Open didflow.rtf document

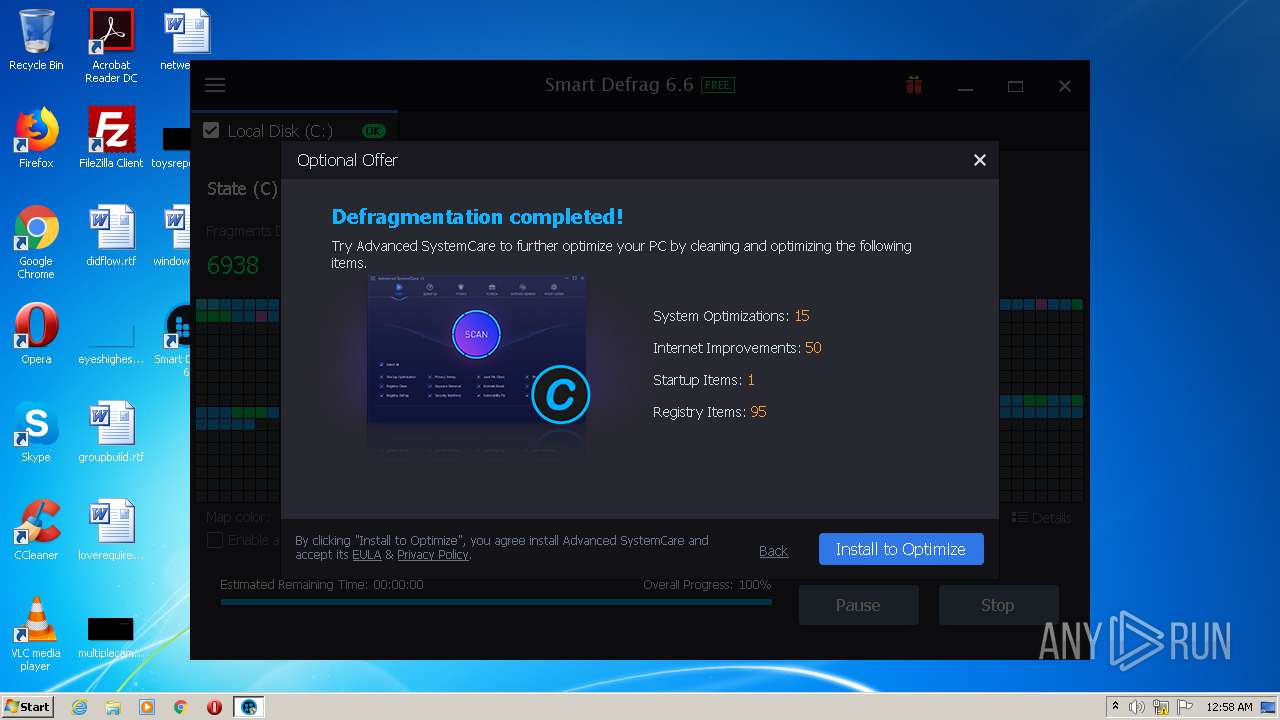pos(111,236)
